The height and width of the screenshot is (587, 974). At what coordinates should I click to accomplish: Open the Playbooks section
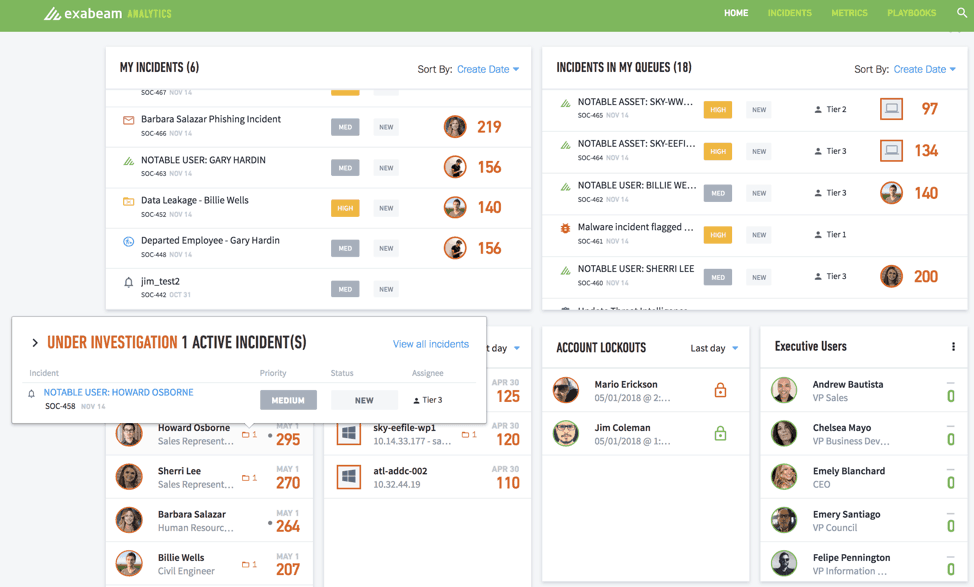911,13
